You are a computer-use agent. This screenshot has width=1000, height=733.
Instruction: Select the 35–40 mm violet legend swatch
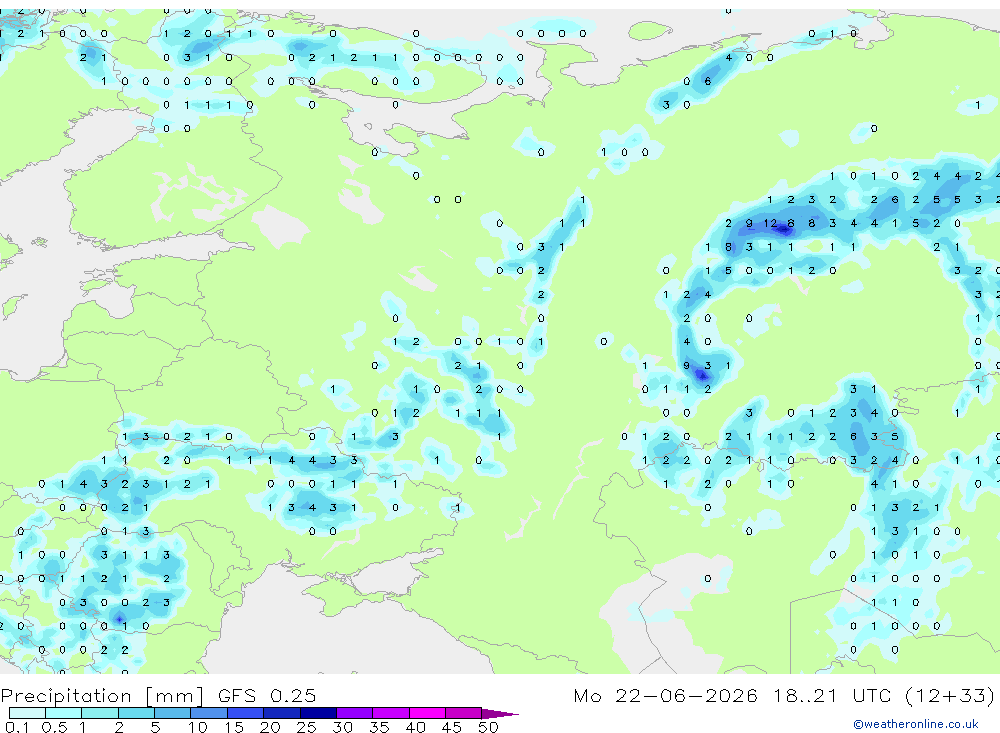[391, 713]
